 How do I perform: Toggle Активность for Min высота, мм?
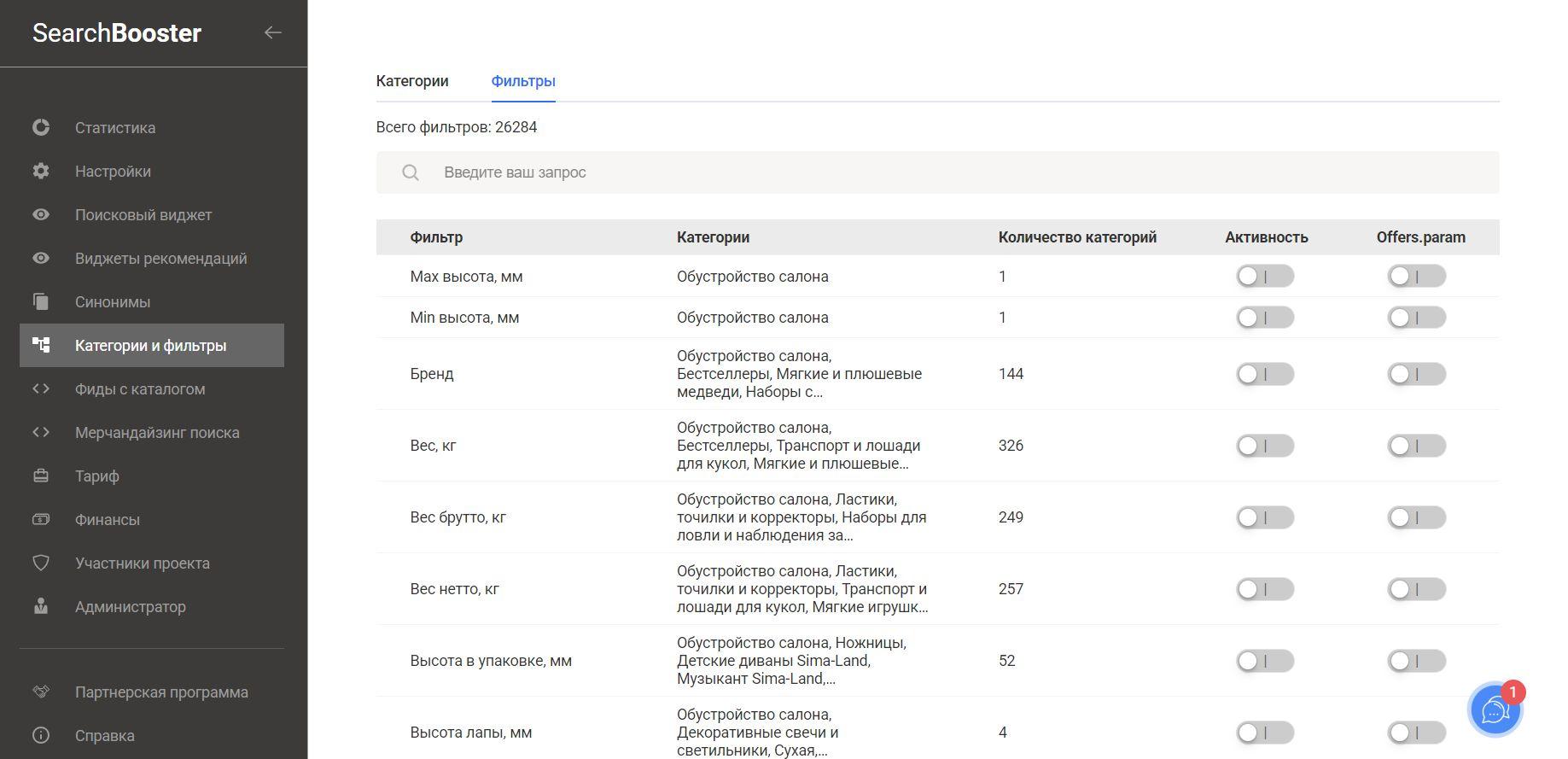tap(1265, 318)
